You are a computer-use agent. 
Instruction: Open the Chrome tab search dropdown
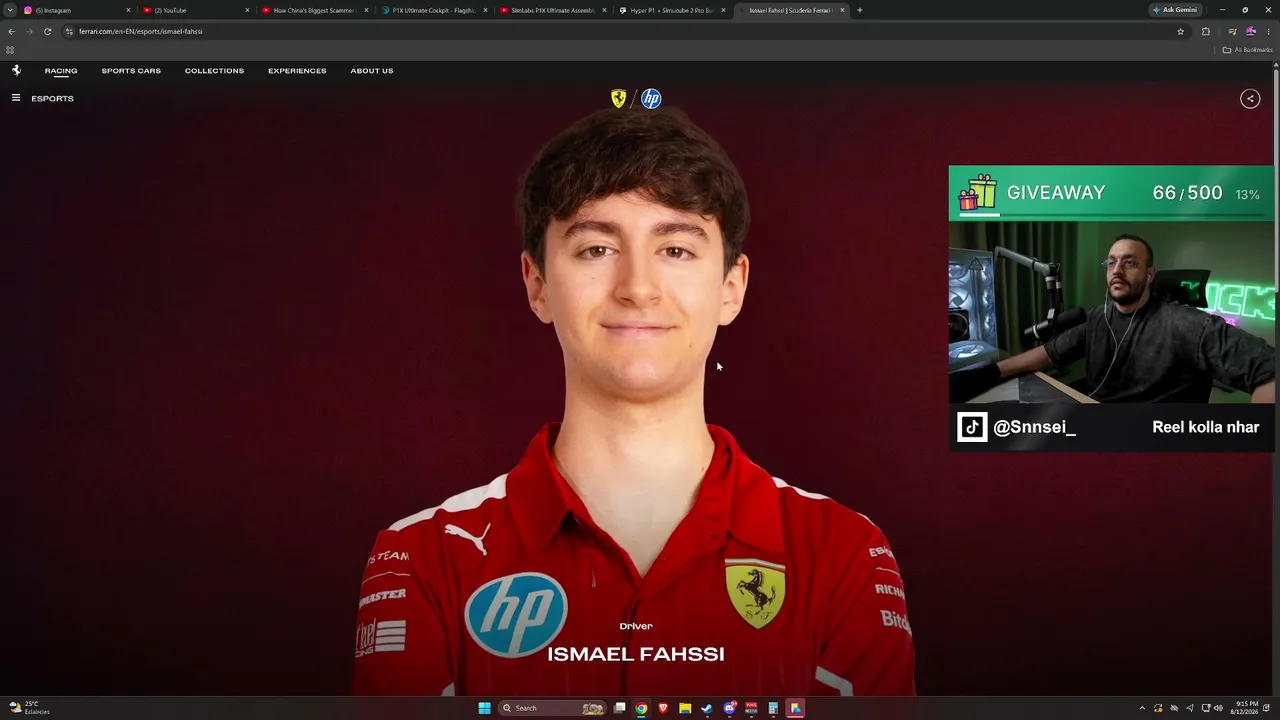[x=10, y=10]
